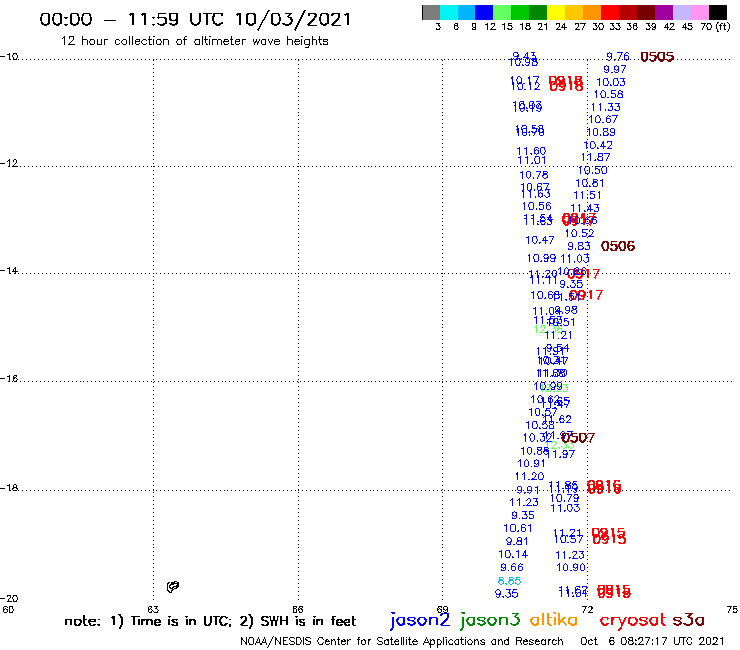Select the 10.78 wave height value

[x=534, y=175]
